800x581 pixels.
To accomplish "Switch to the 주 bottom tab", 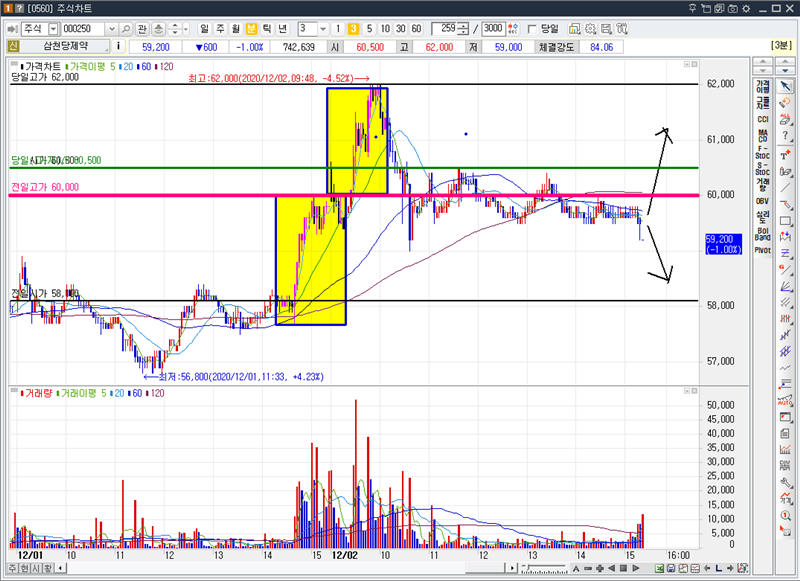I will pos(12,568).
